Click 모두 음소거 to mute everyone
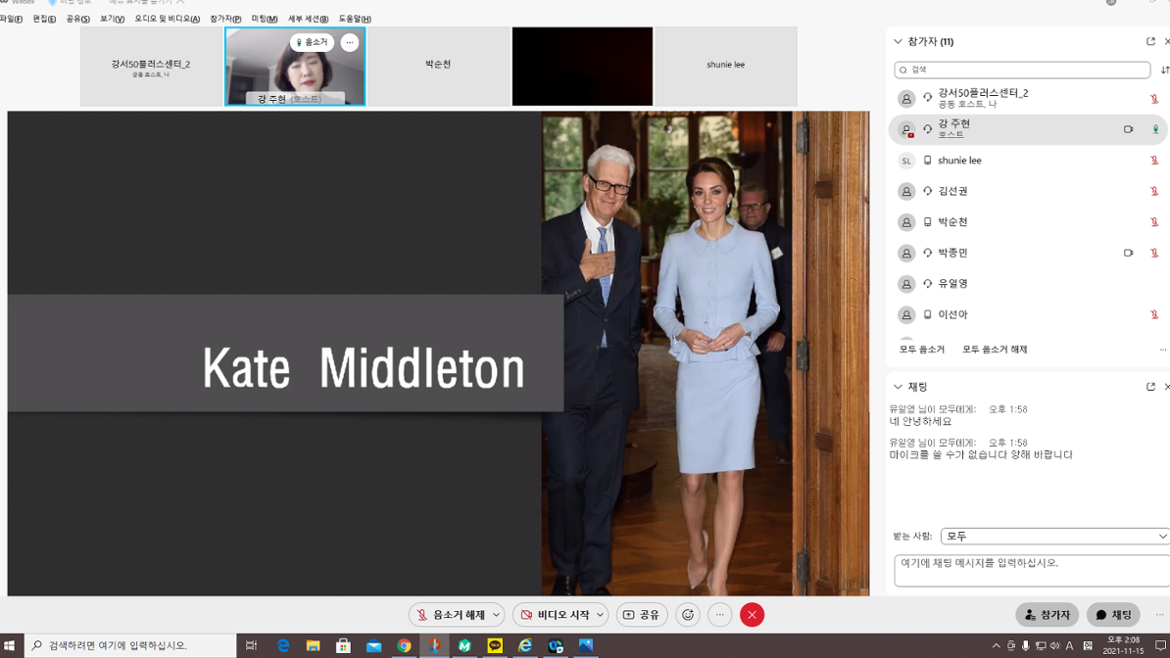 click(x=922, y=349)
